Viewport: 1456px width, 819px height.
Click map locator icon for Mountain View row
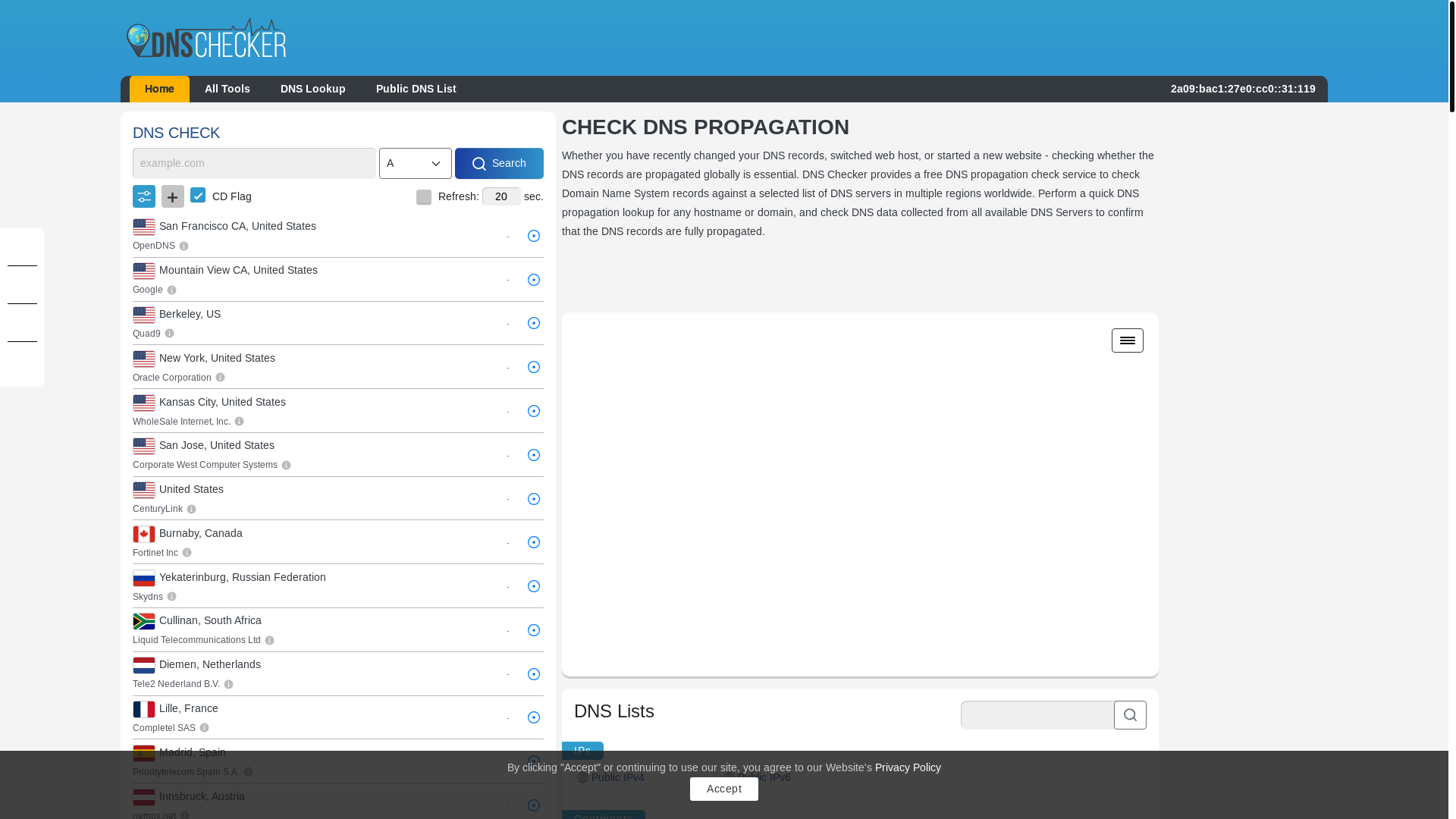pyautogui.click(x=534, y=280)
